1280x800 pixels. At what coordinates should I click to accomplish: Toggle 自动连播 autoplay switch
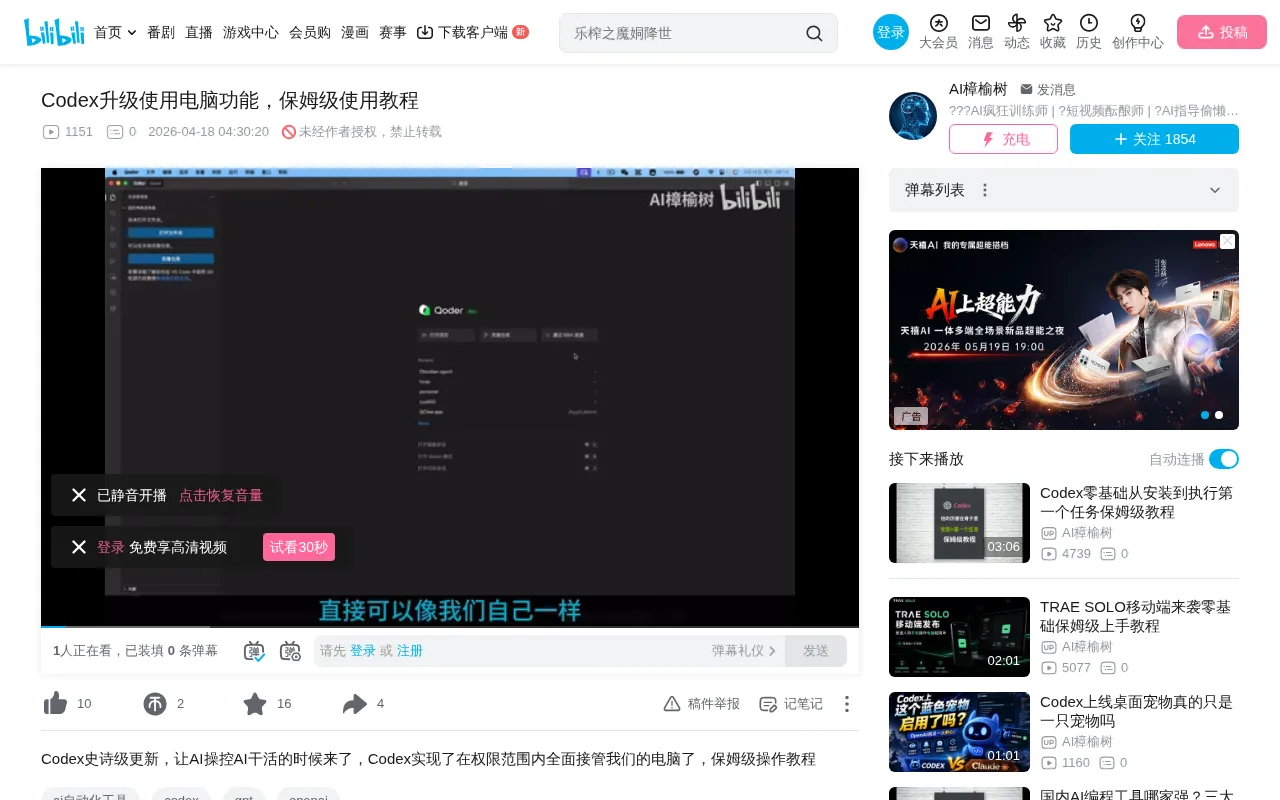(1224, 459)
